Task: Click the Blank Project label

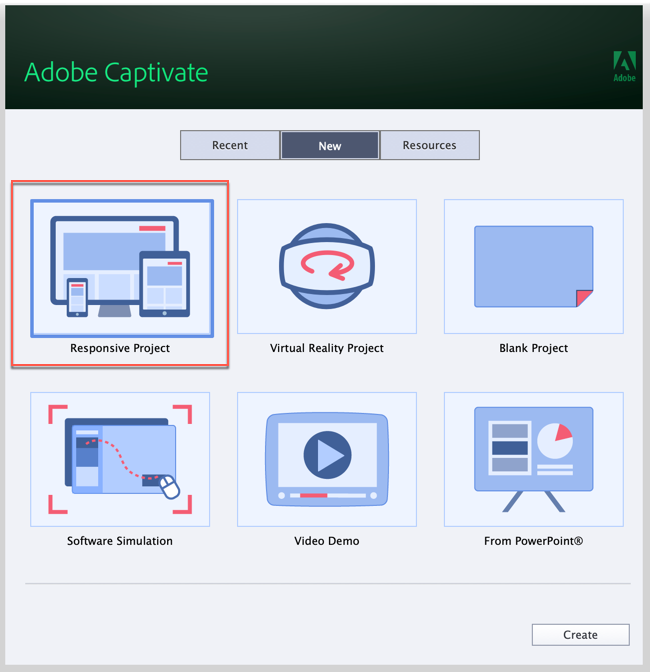Action: (x=534, y=348)
